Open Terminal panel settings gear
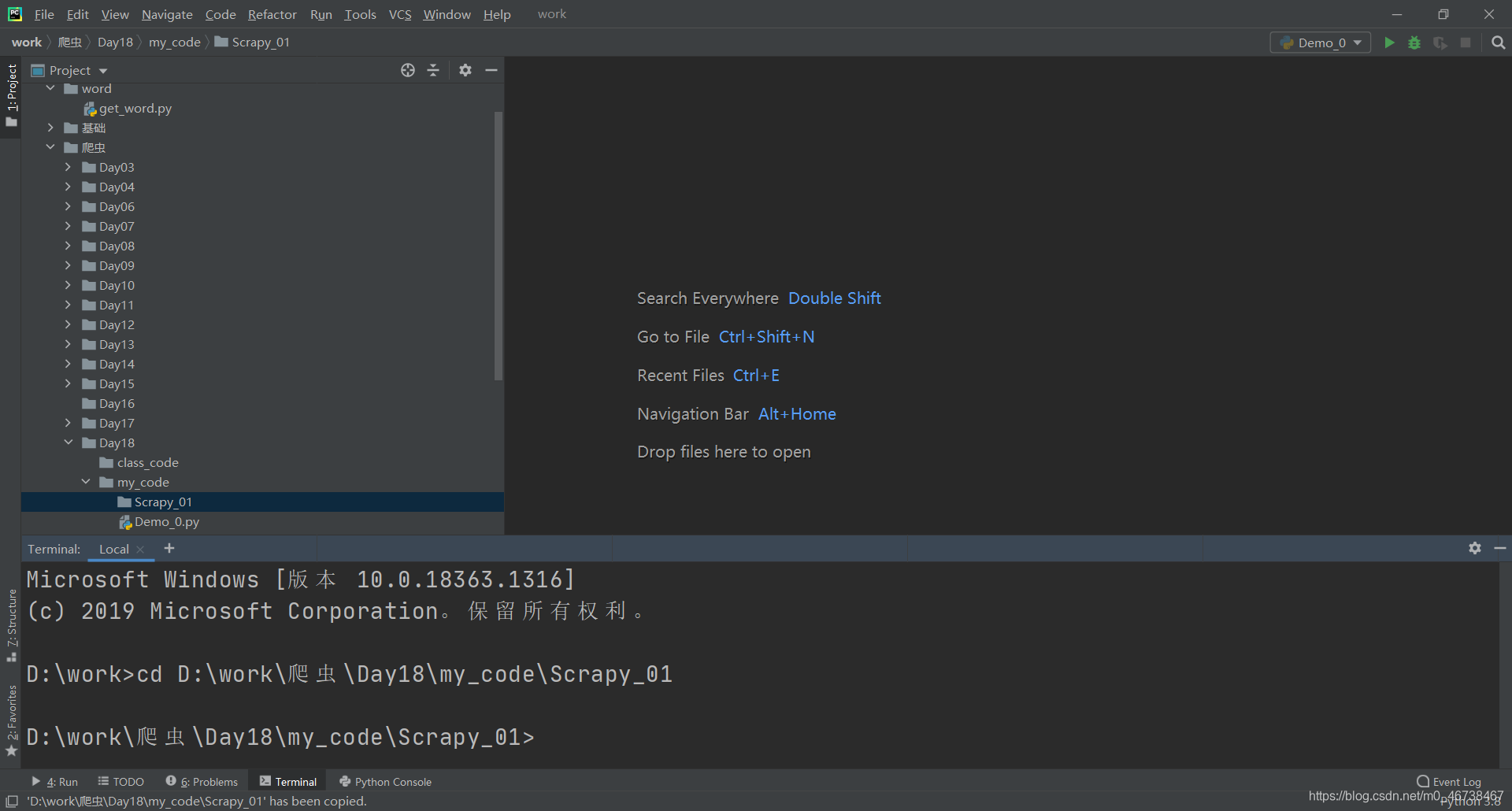1512x811 pixels. [1475, 548]
